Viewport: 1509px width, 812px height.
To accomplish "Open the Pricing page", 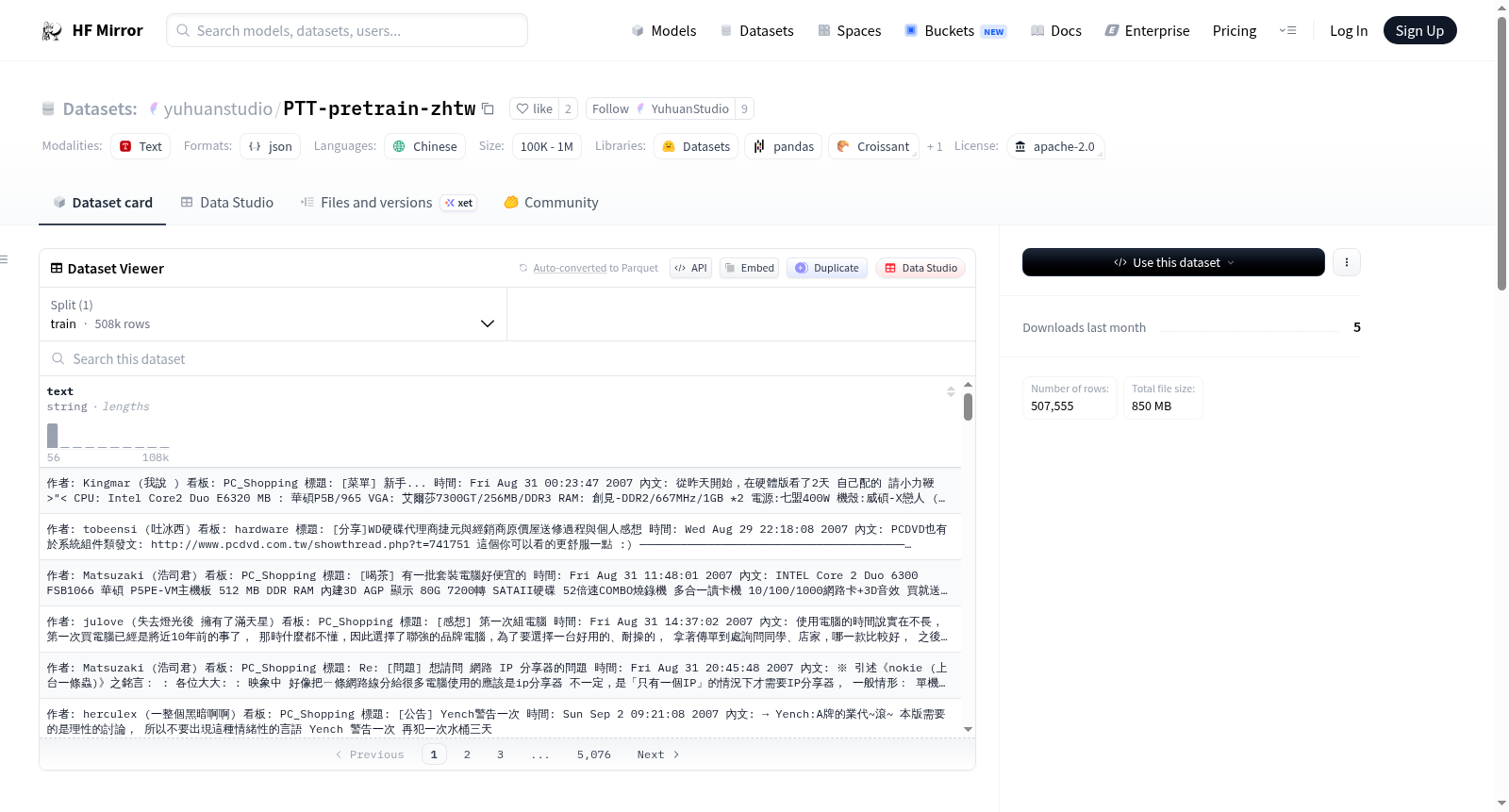I will pyautogui.click(x=1235, y=30).
